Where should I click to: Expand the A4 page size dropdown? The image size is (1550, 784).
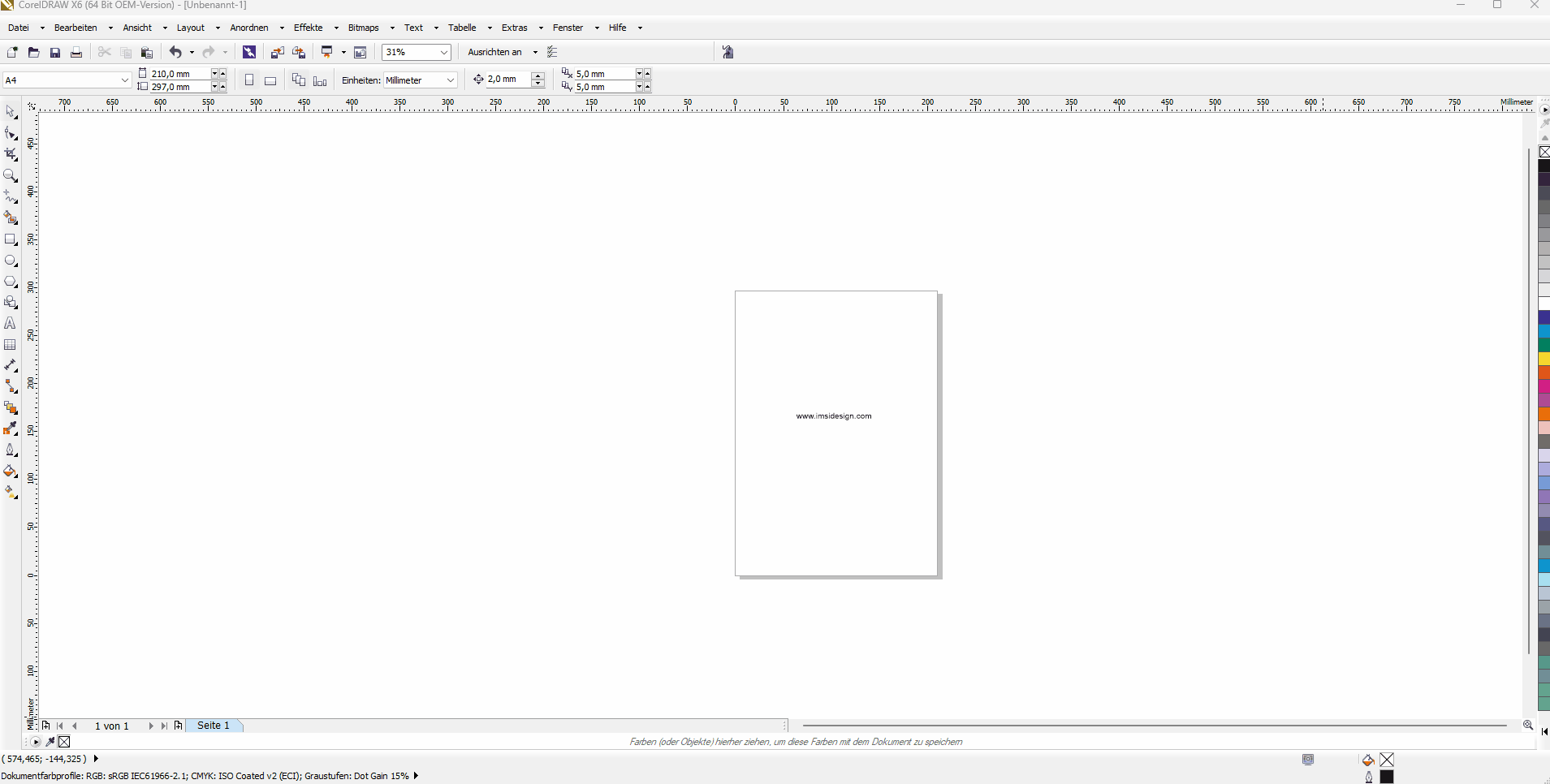[x=124, y=80]
